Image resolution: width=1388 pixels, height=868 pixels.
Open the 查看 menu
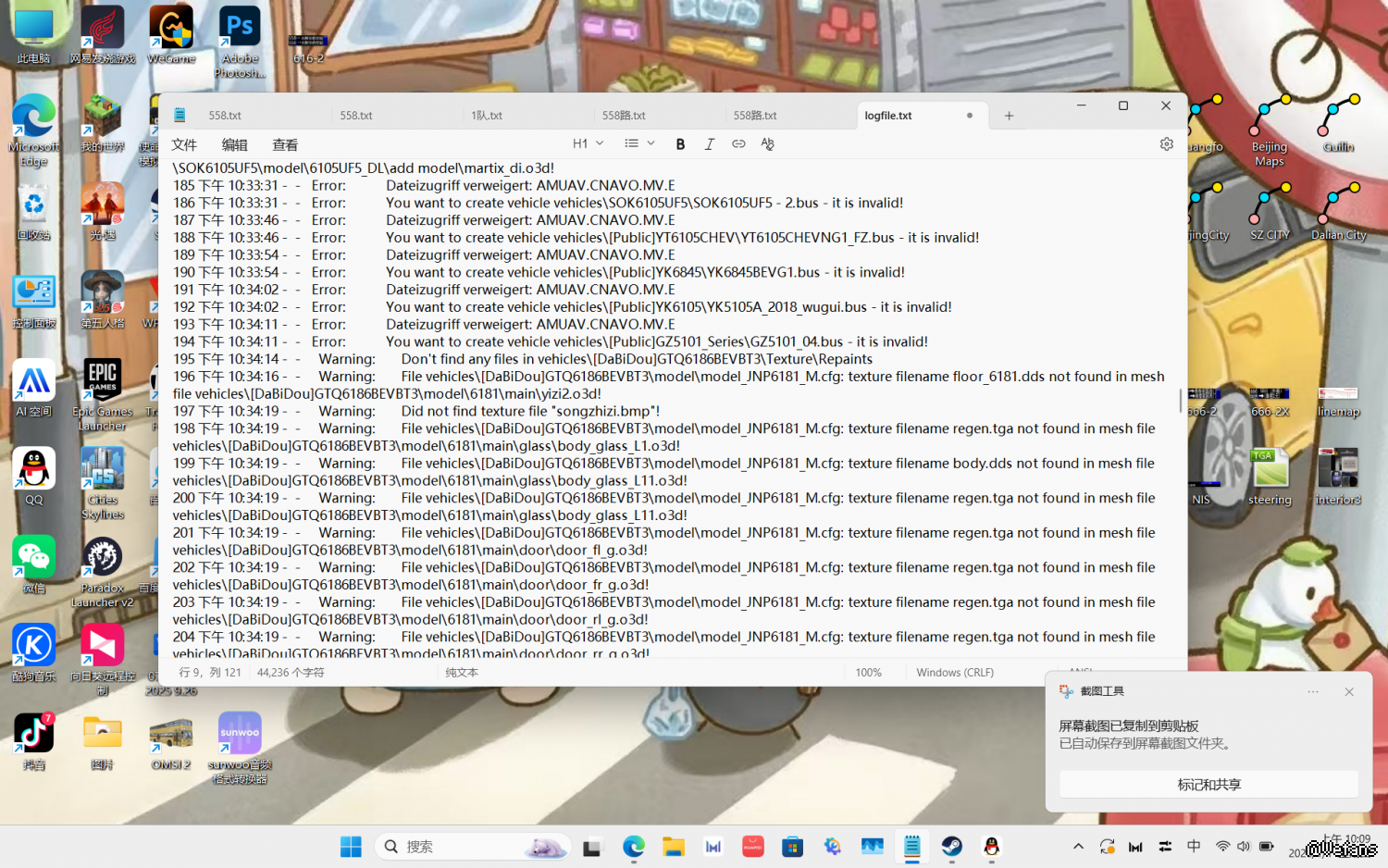285,145
